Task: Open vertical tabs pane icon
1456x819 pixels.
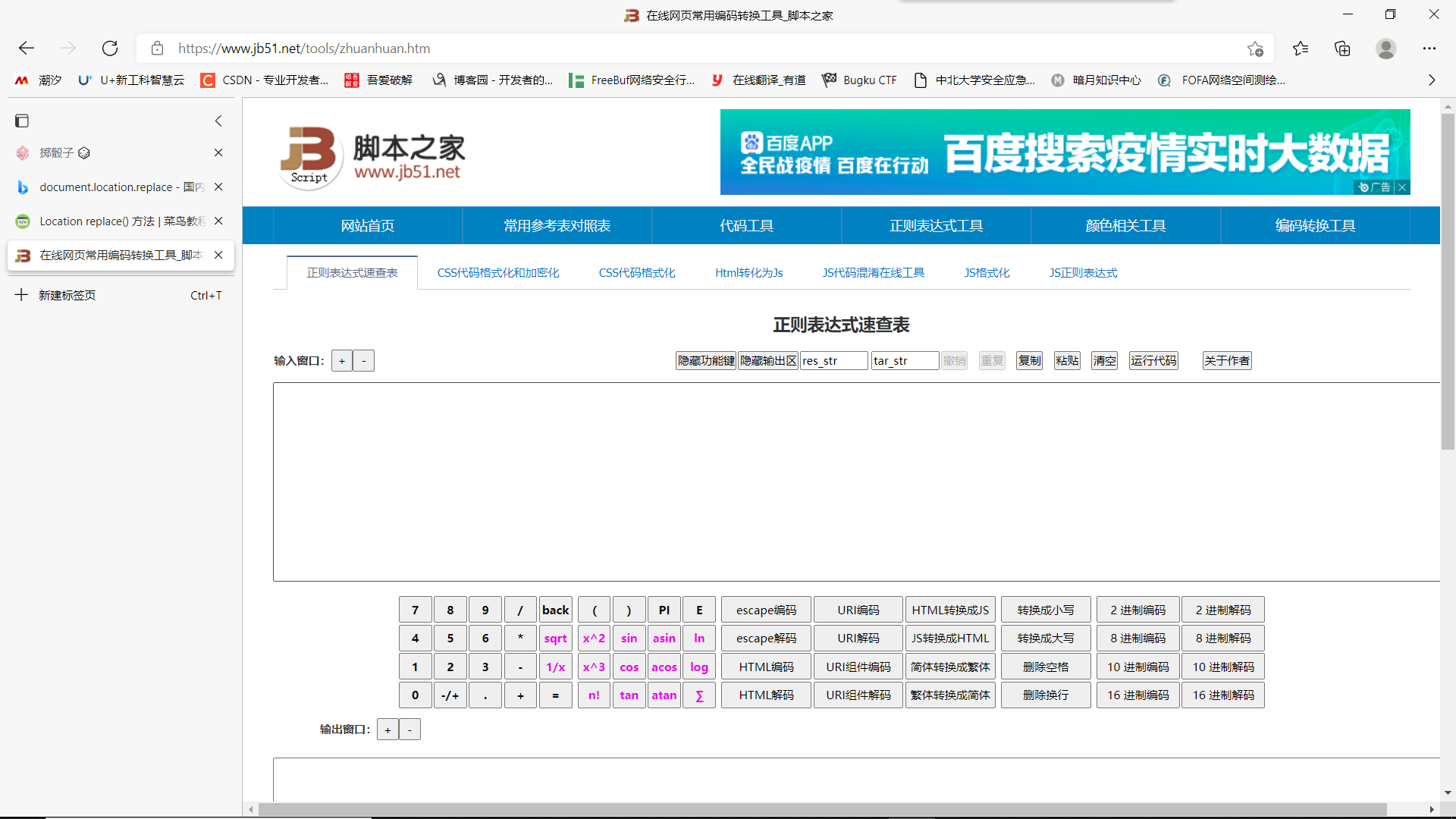Action: [22, 121]
